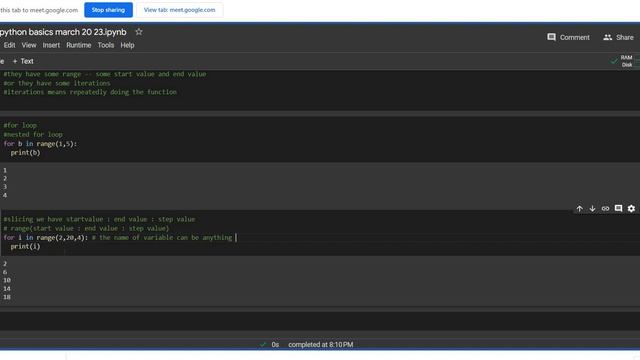Star the python basics notebook
The image size is (640, 360).
(139, 32)
